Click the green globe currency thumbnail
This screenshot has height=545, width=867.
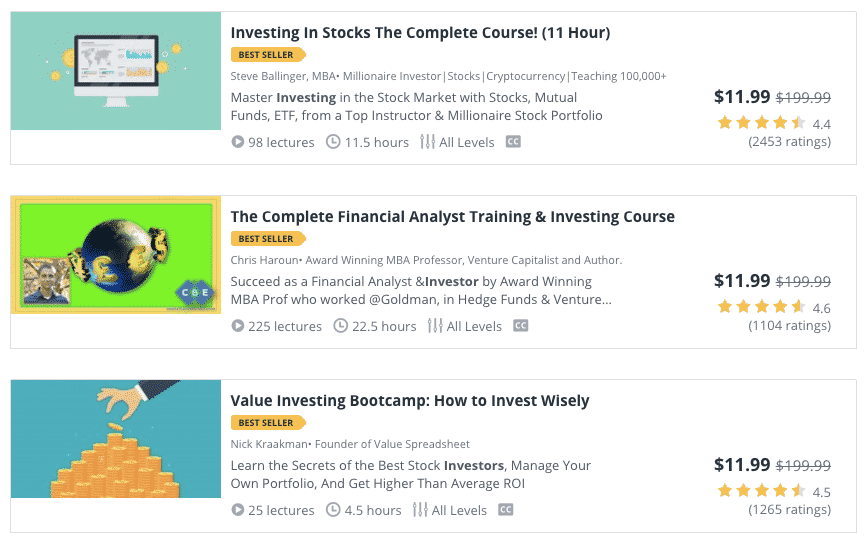116,255
